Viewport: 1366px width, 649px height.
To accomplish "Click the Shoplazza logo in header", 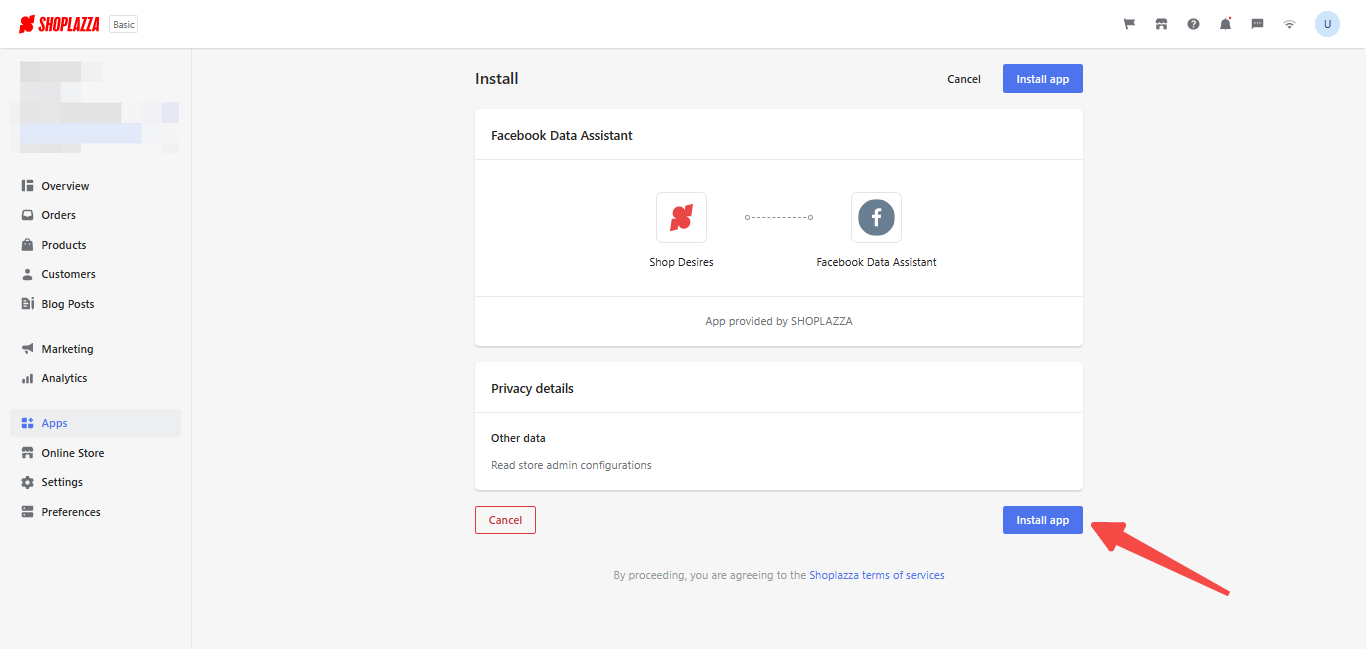I will [x=59, y=24].
